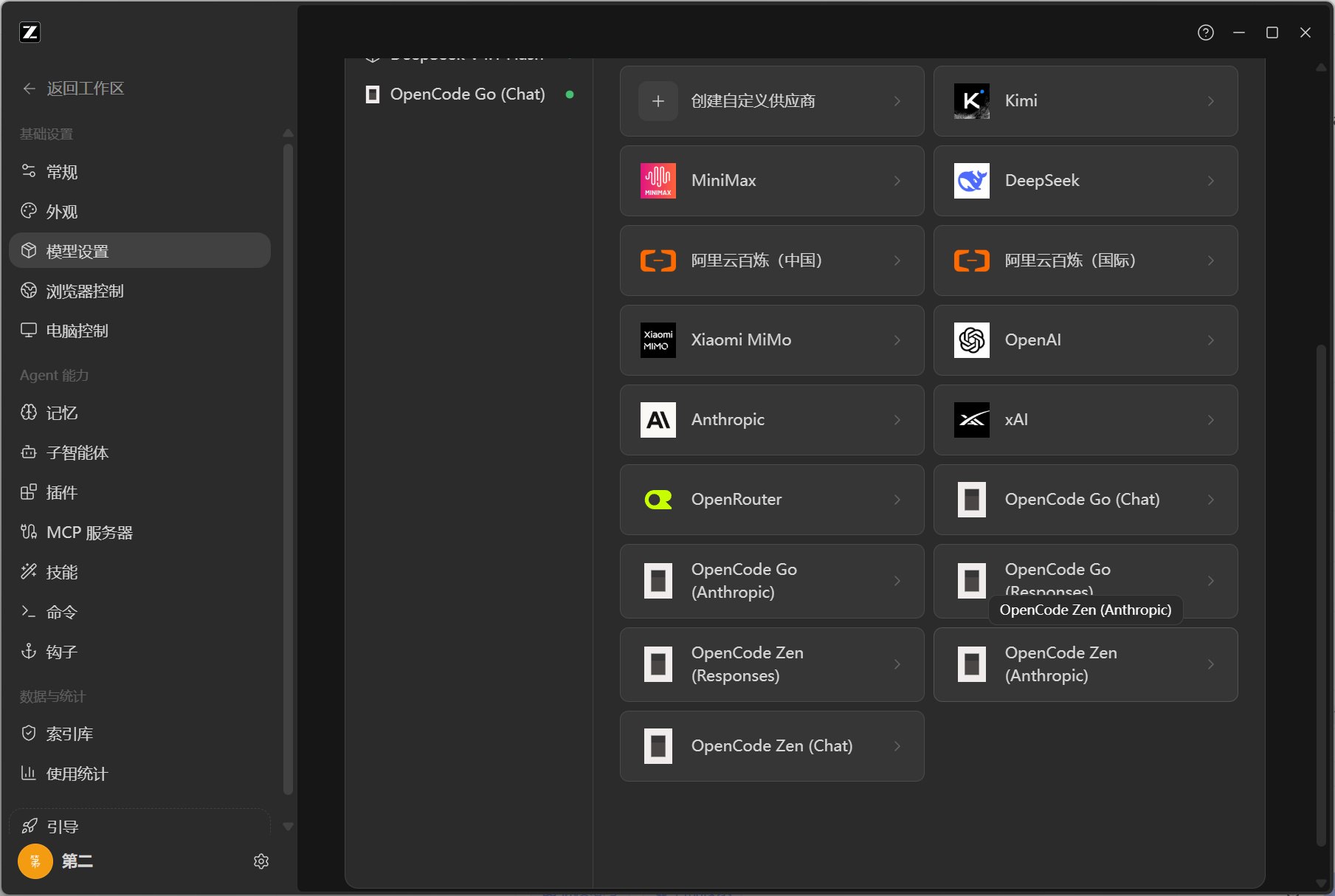
Task: Open the 插件 section
Action: point(139,492)
